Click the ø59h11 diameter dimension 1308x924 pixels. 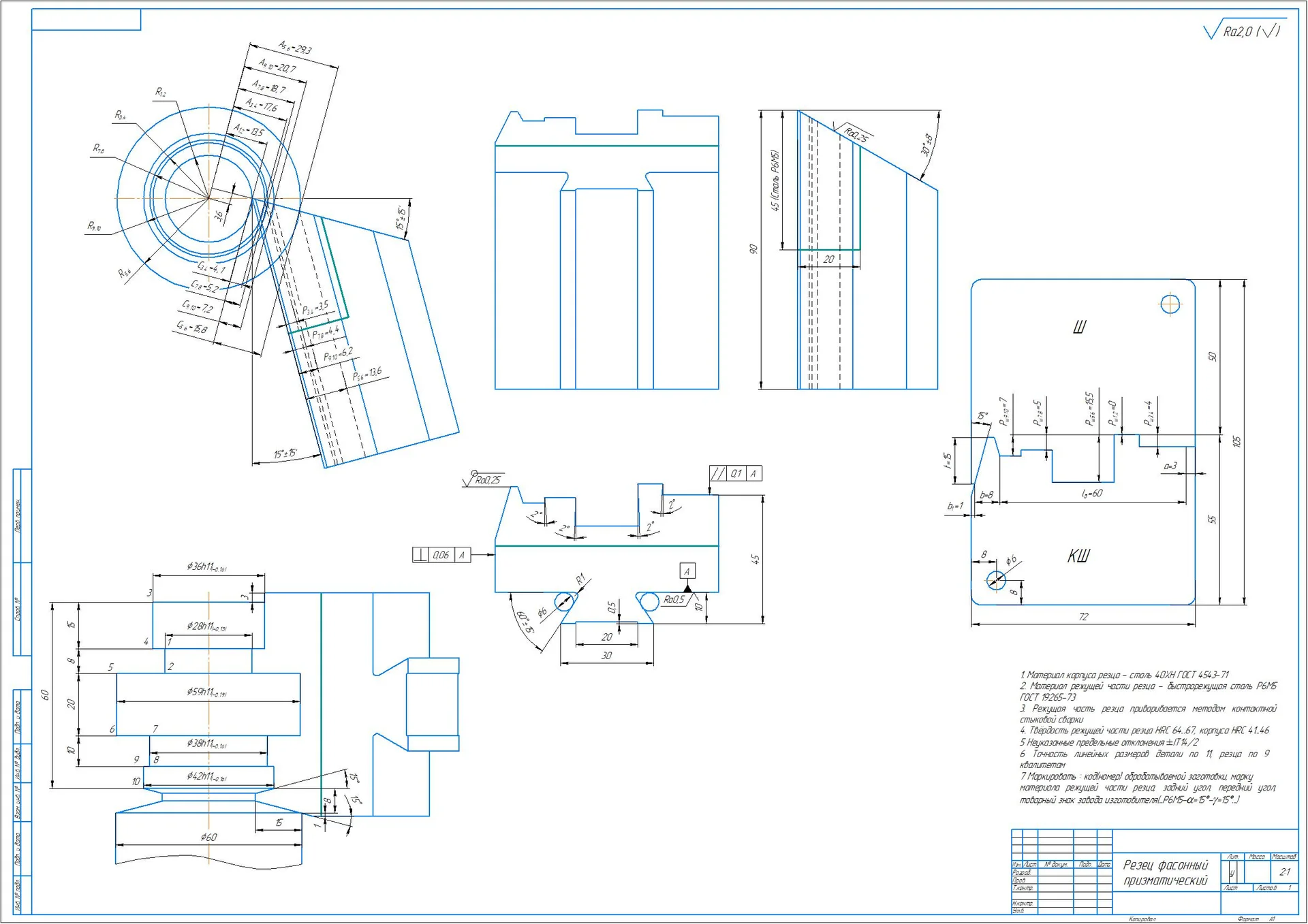coord(207,692)
